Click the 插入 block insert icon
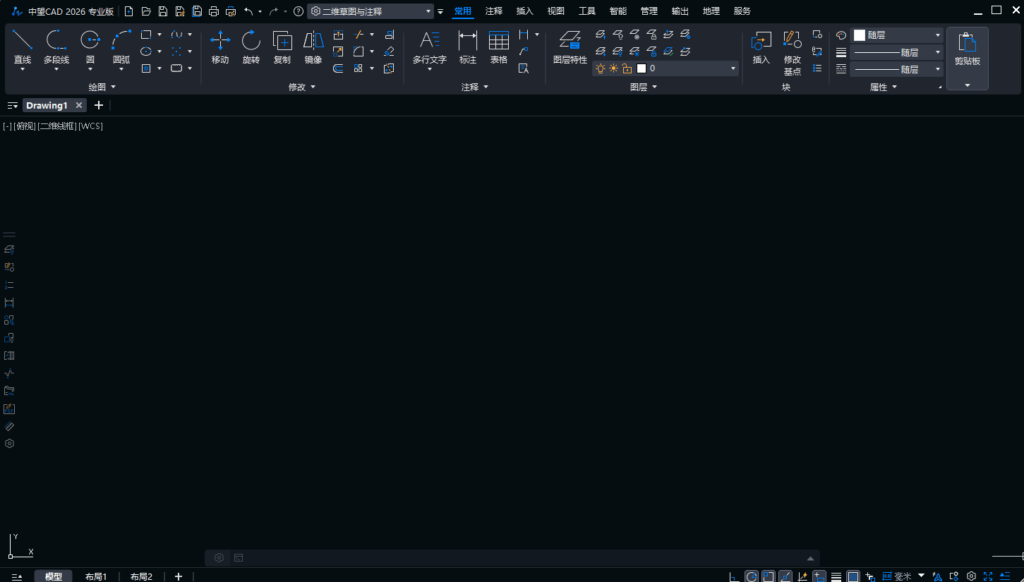This screenshot has width=1024, height=582. point(761,47)
